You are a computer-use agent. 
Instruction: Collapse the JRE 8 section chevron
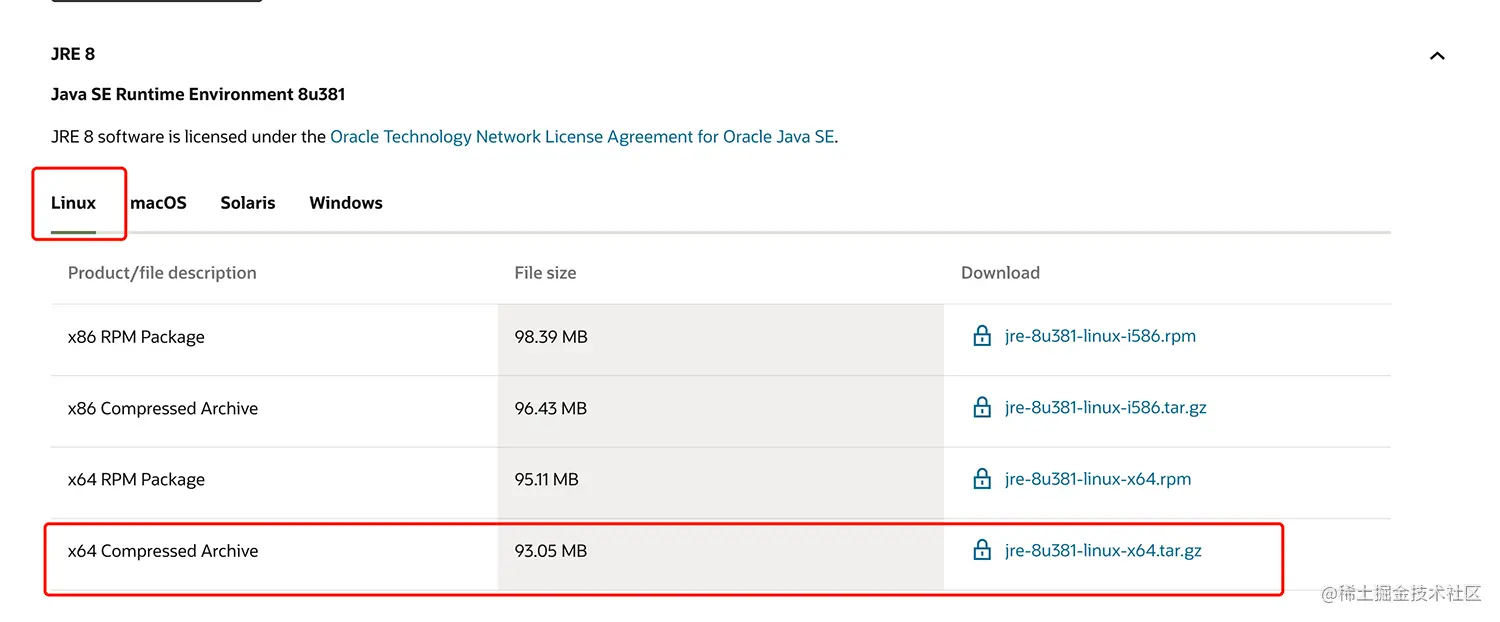(x=1437, y=56)
